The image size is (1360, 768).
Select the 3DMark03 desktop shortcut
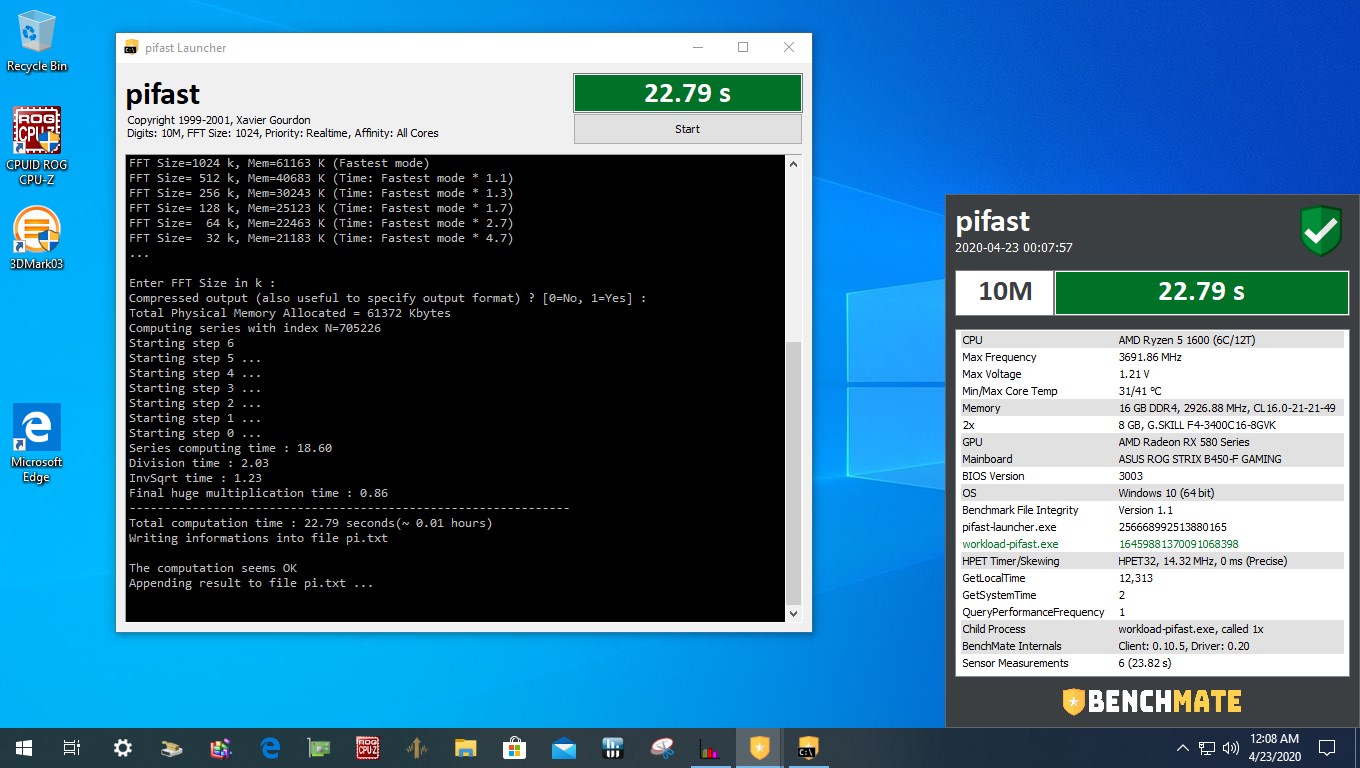pyautogui.click(x=37, y=238)
